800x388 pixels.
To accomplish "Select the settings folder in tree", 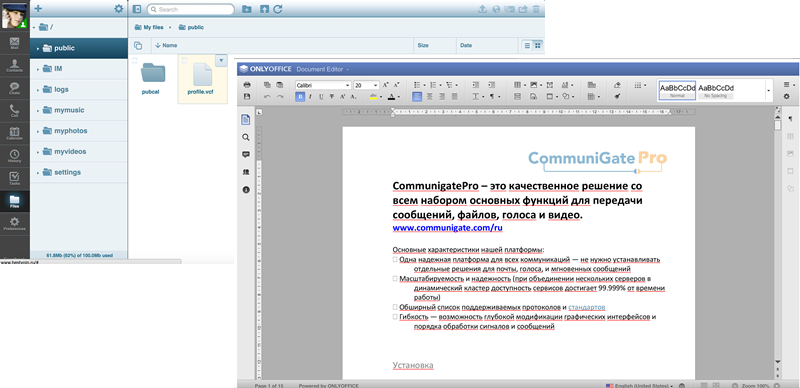I will point(79,172).
